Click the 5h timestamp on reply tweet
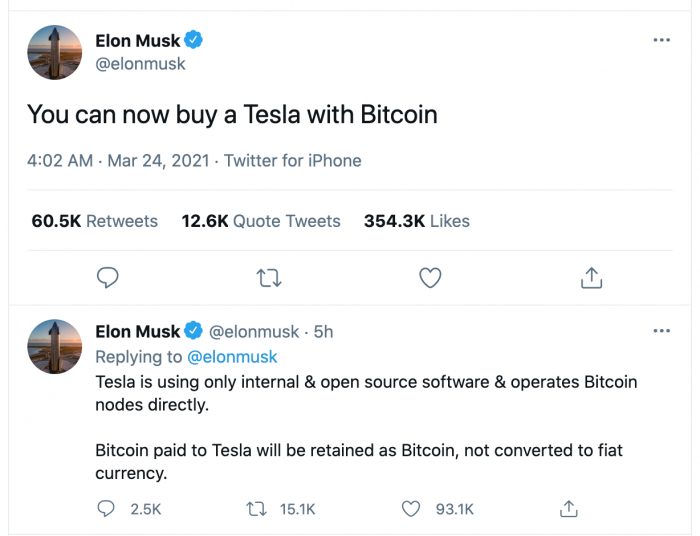The image size is (700, 536). pos(323,332)
